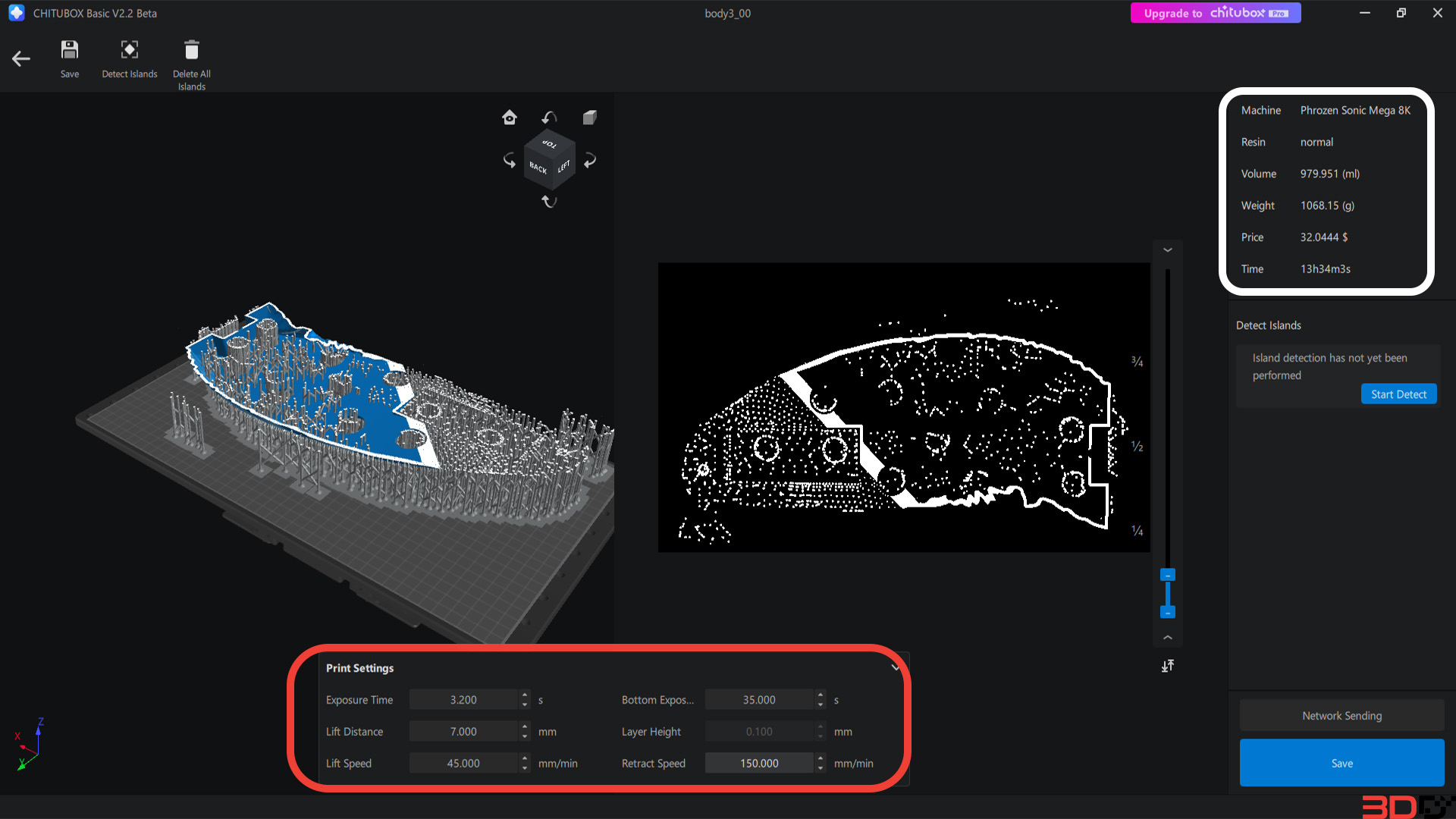The width and height of the screenshot is (1456, 819).
Task: Click the Start Detect button
Action: pos(1398,394)
